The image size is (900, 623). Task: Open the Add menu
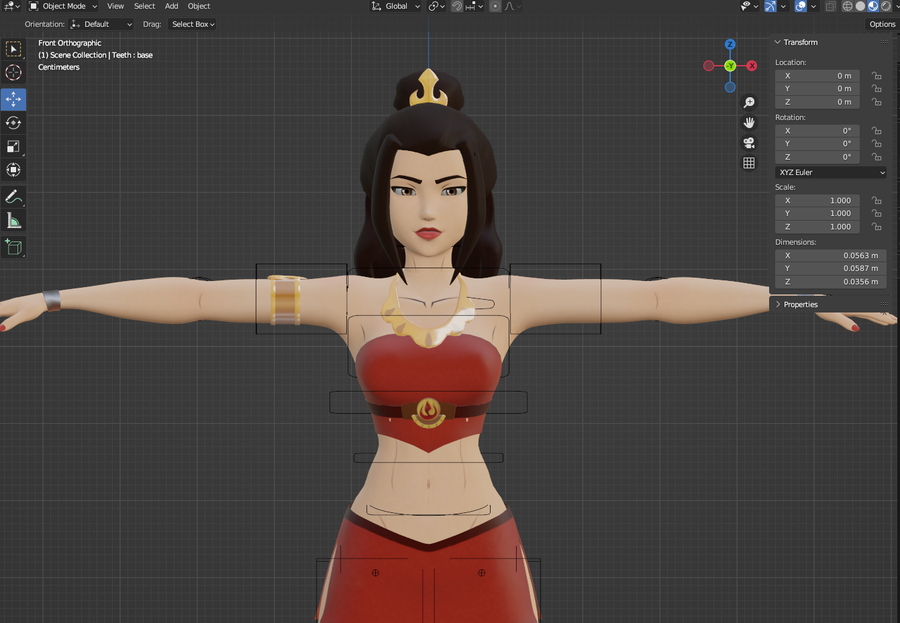pyautogui.click(x=171, y=6)
